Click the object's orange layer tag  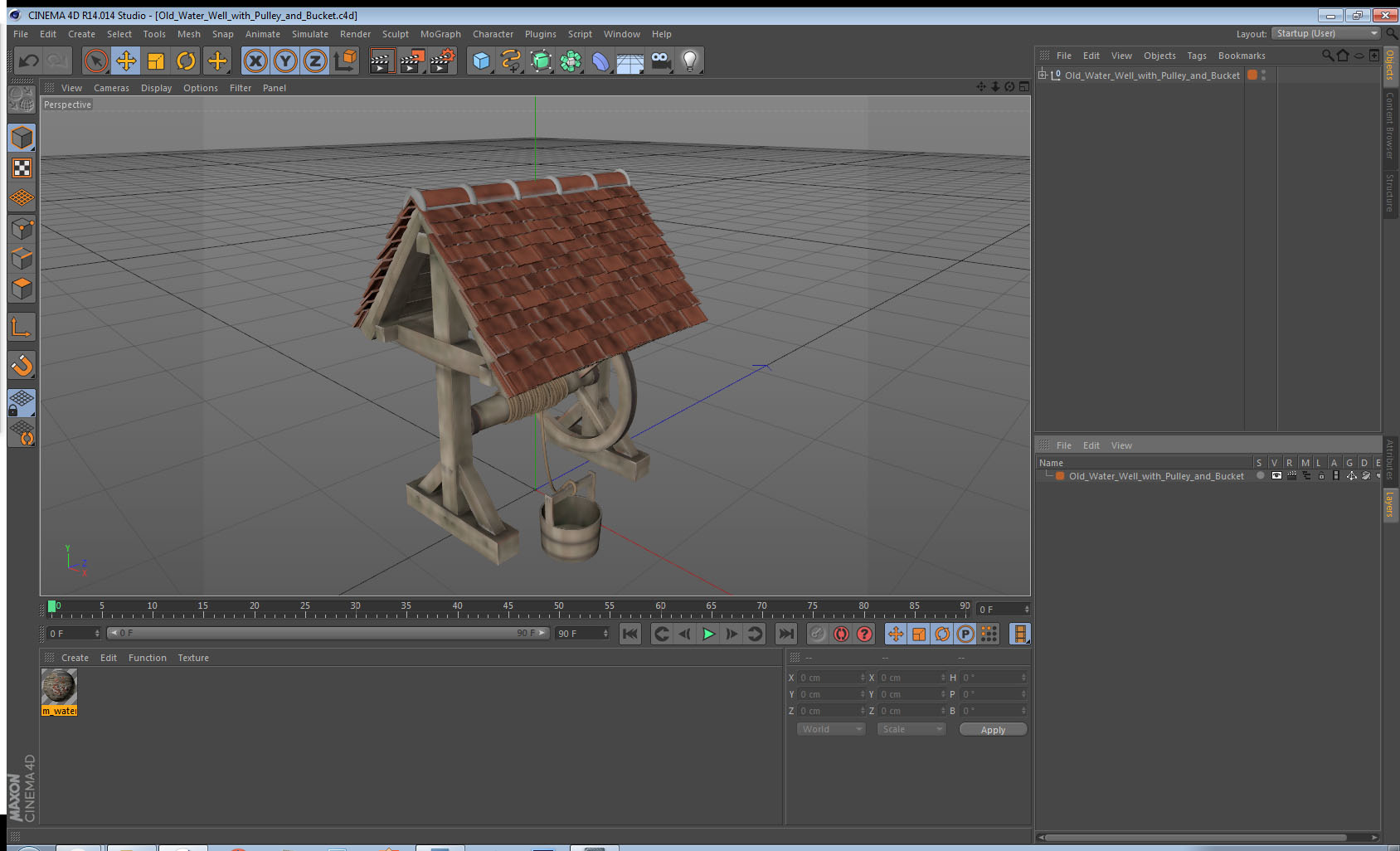click(x=1252, y=75)
